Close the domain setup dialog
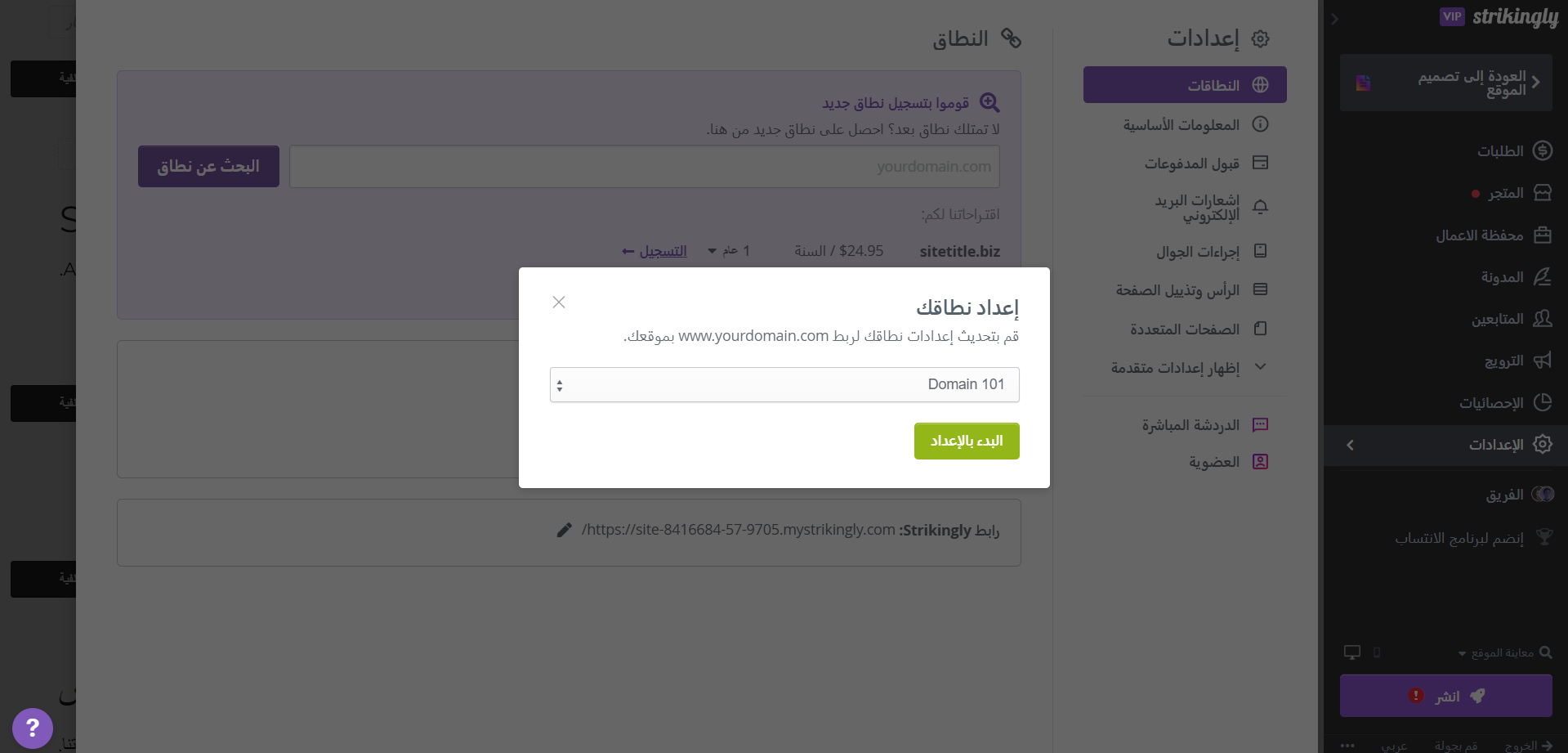The width and height of the screenshot is (1568, 753). pyautogui.click(x=559, y=303)
